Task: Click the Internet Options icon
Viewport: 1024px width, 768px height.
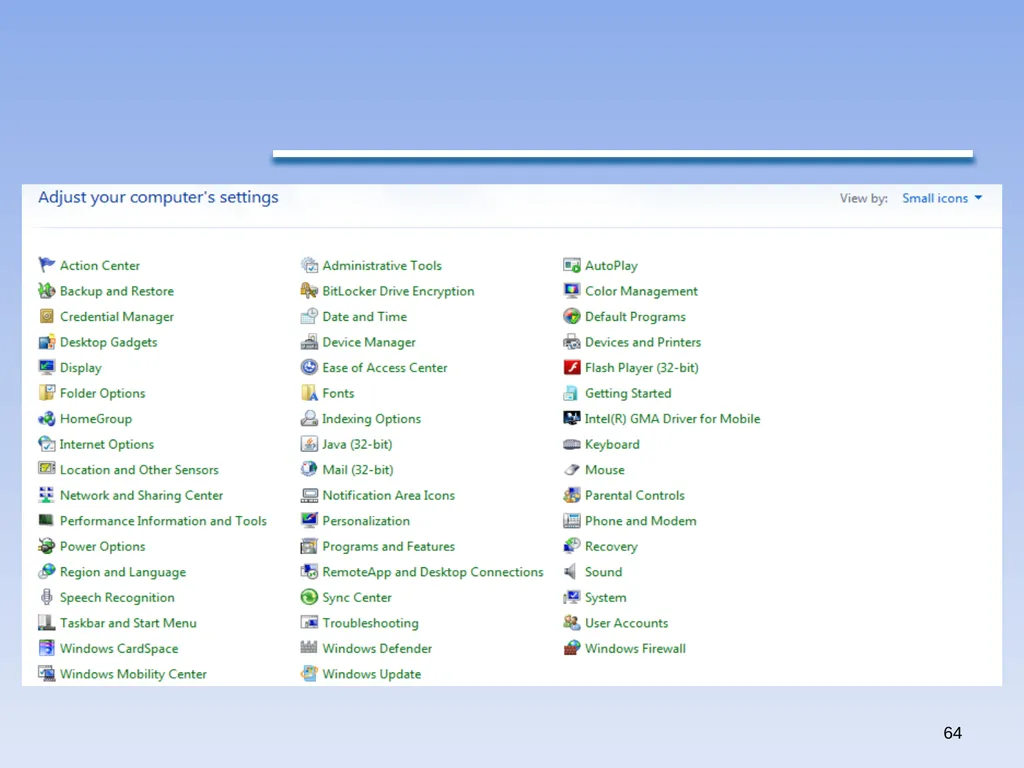Action: click(x=46, y=444)
